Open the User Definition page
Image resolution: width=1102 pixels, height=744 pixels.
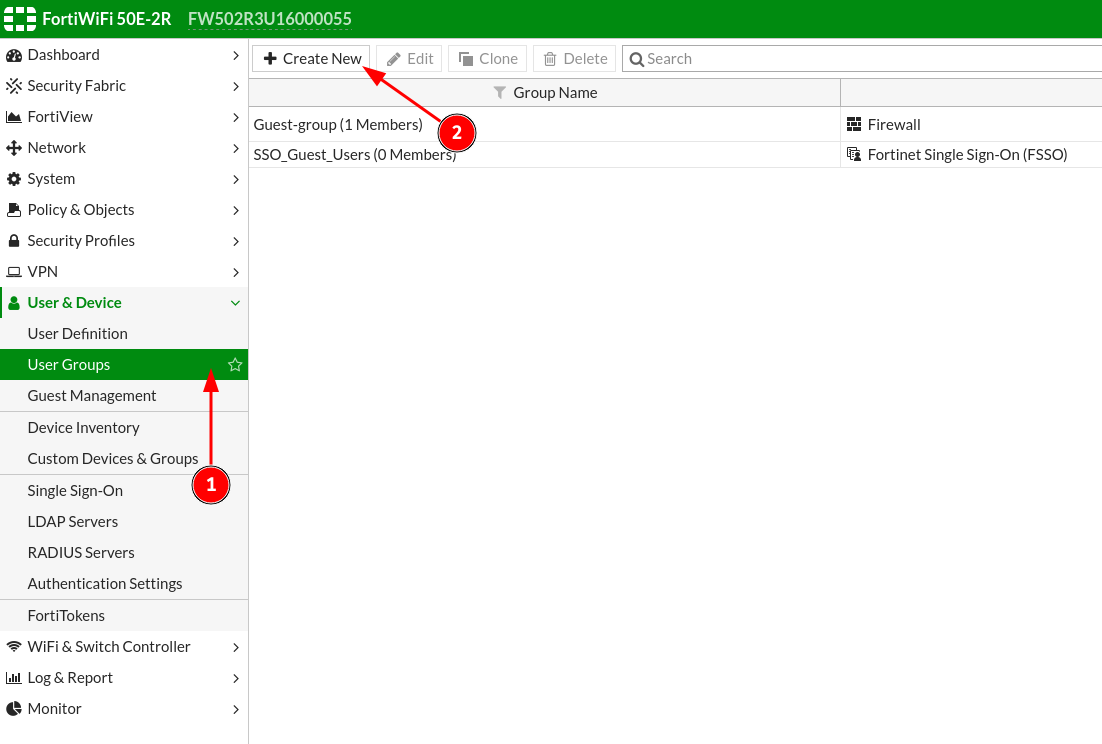point(78,334)
